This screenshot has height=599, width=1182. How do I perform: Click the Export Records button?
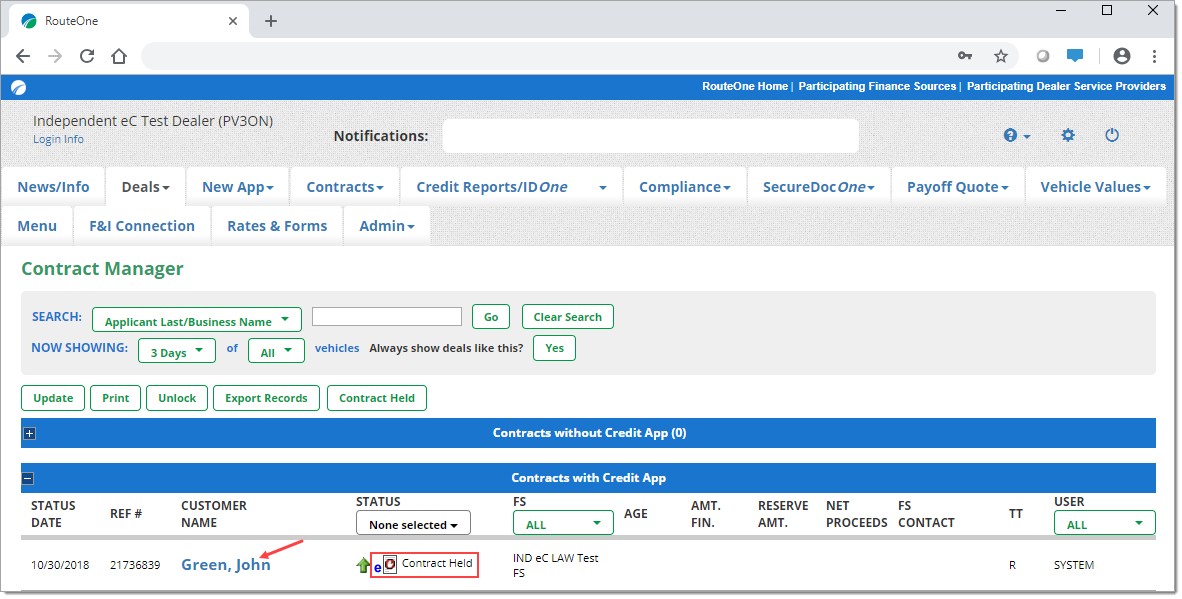266,399
